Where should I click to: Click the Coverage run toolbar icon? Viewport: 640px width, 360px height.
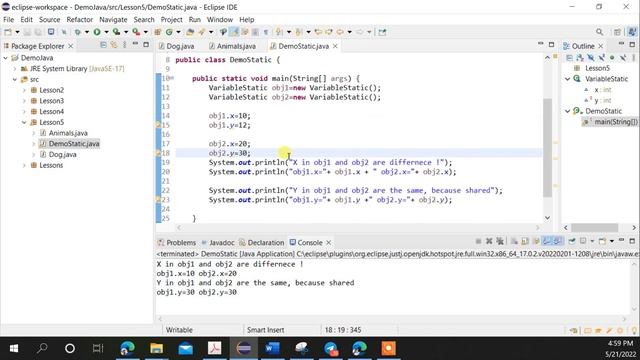point(116,32)
